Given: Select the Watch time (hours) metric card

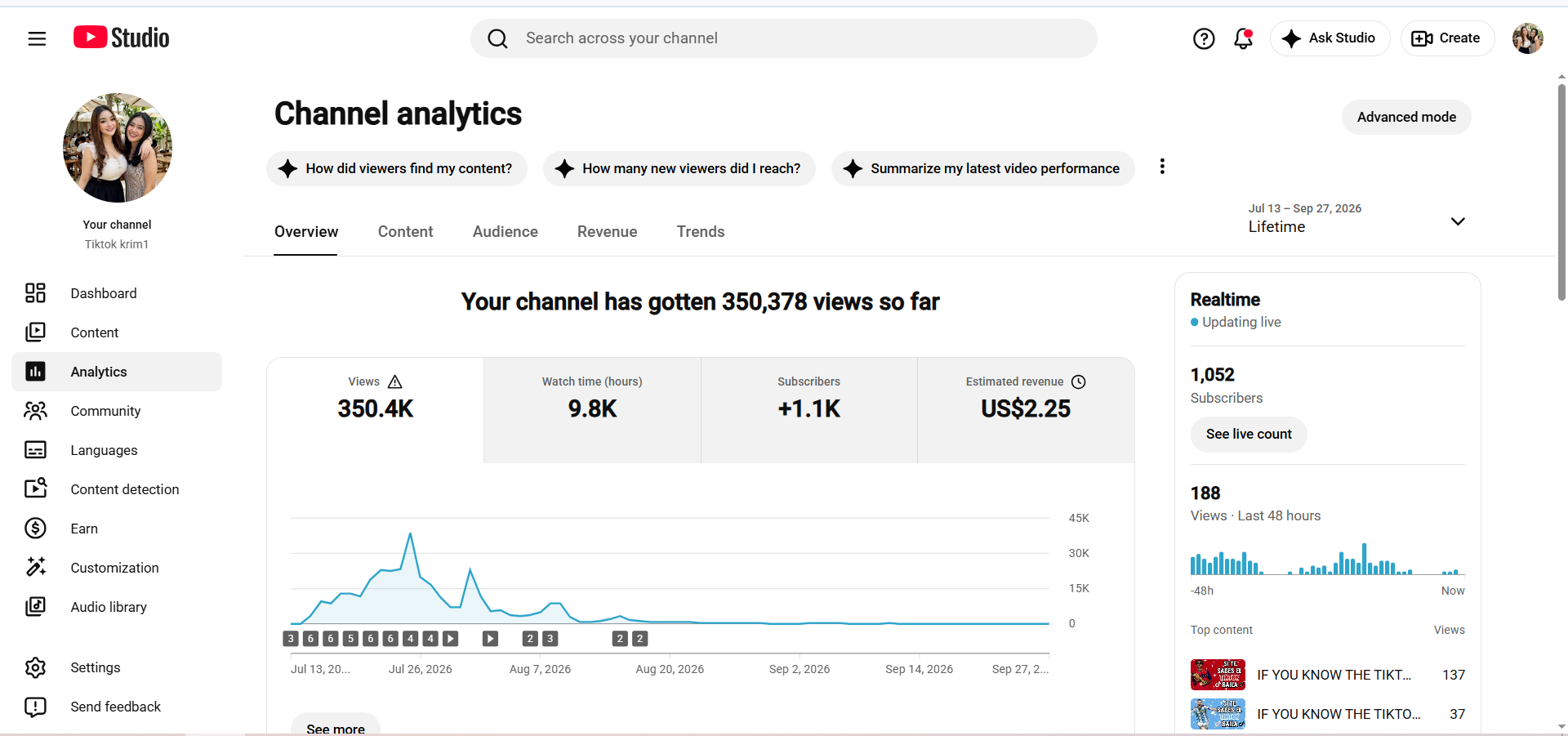Looking at the screenshot, I should click(592, 410).
